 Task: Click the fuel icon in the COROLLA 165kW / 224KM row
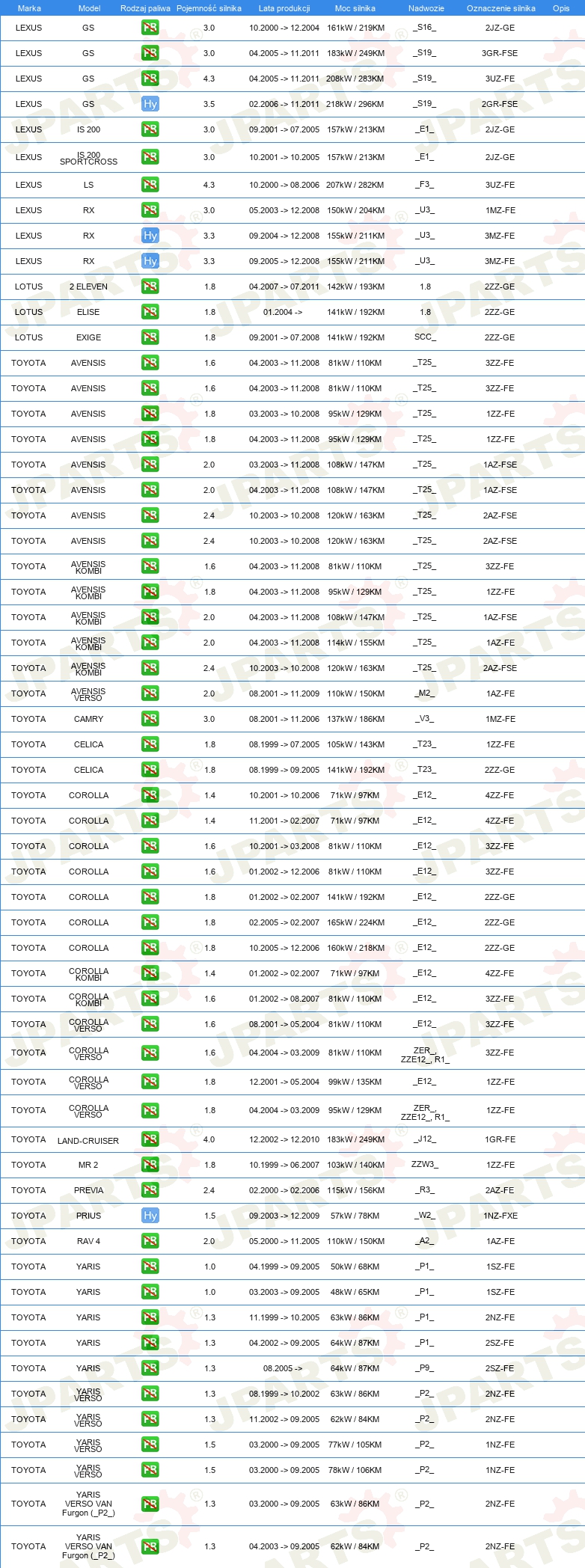pos(150,922)
